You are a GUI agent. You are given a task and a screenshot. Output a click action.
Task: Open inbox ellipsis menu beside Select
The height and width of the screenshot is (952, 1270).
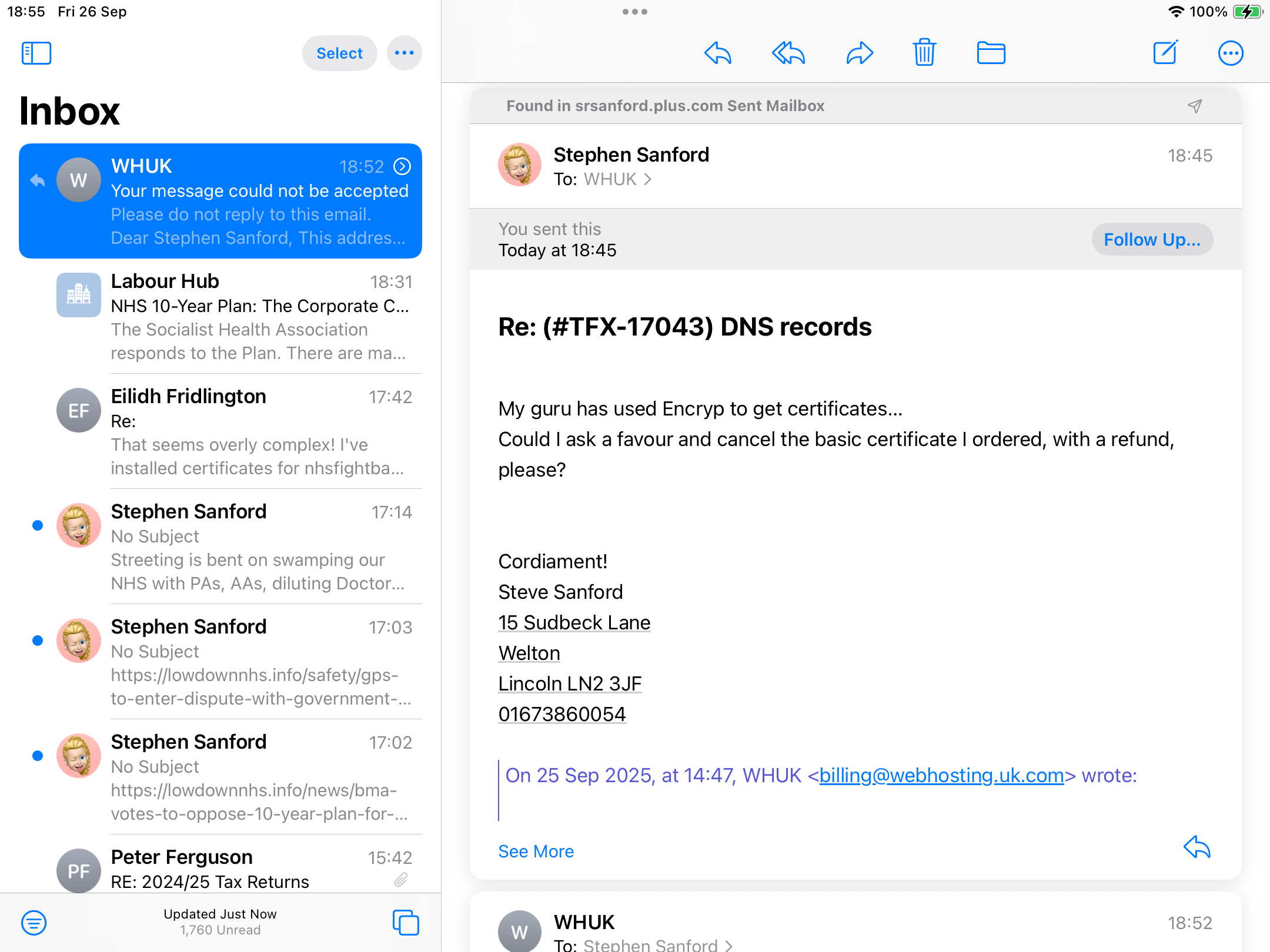pos(404,53)
